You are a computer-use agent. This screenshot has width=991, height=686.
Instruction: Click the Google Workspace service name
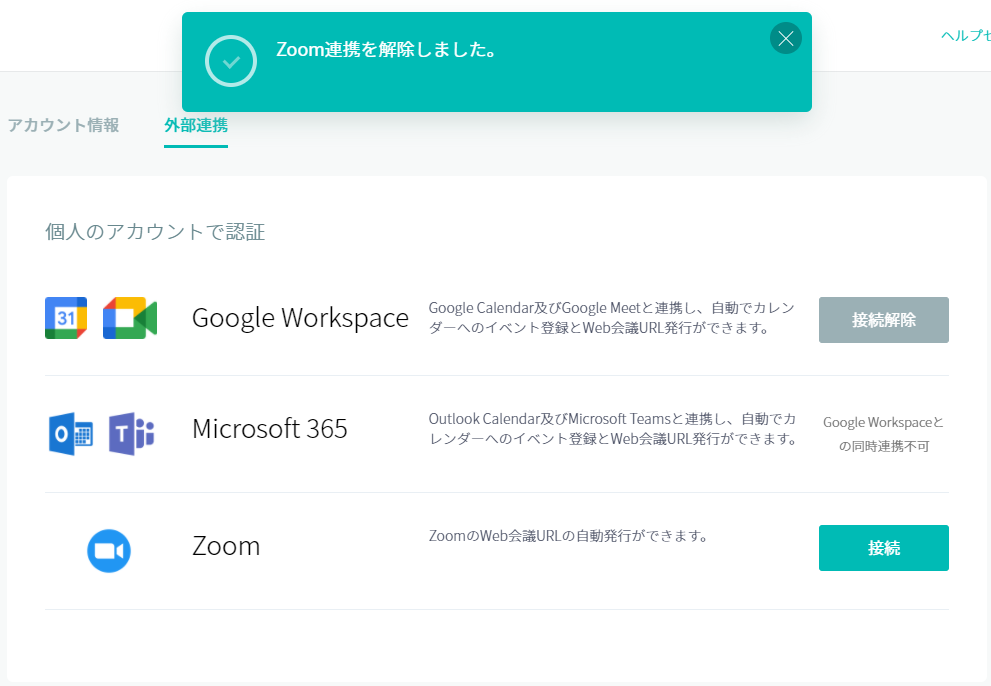coord(300,318)
